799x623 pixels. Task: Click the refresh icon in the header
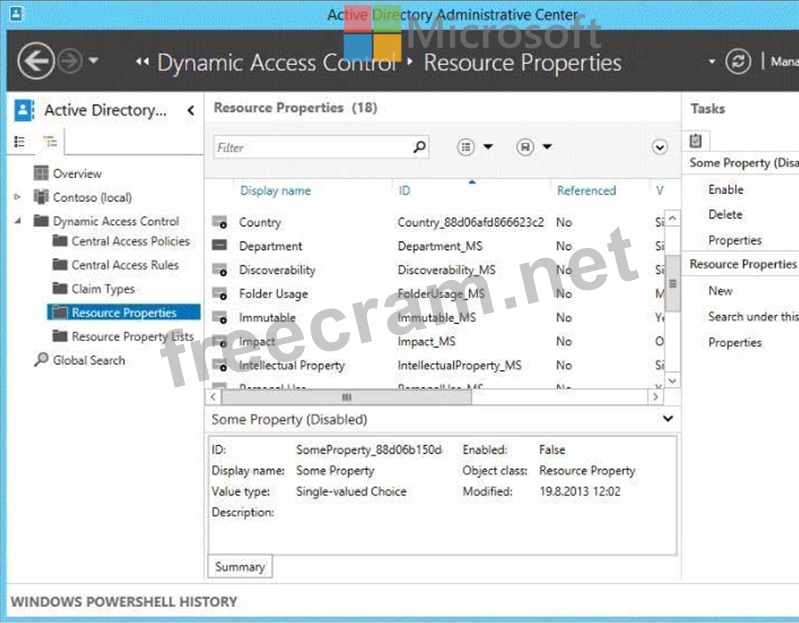[x=738, y=62]
